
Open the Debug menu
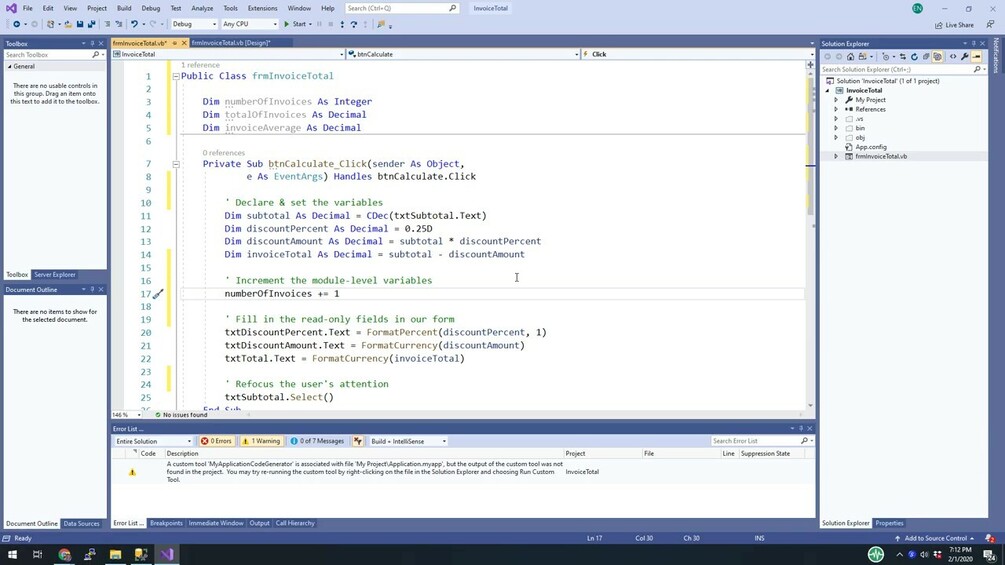(x=151, y=8)
